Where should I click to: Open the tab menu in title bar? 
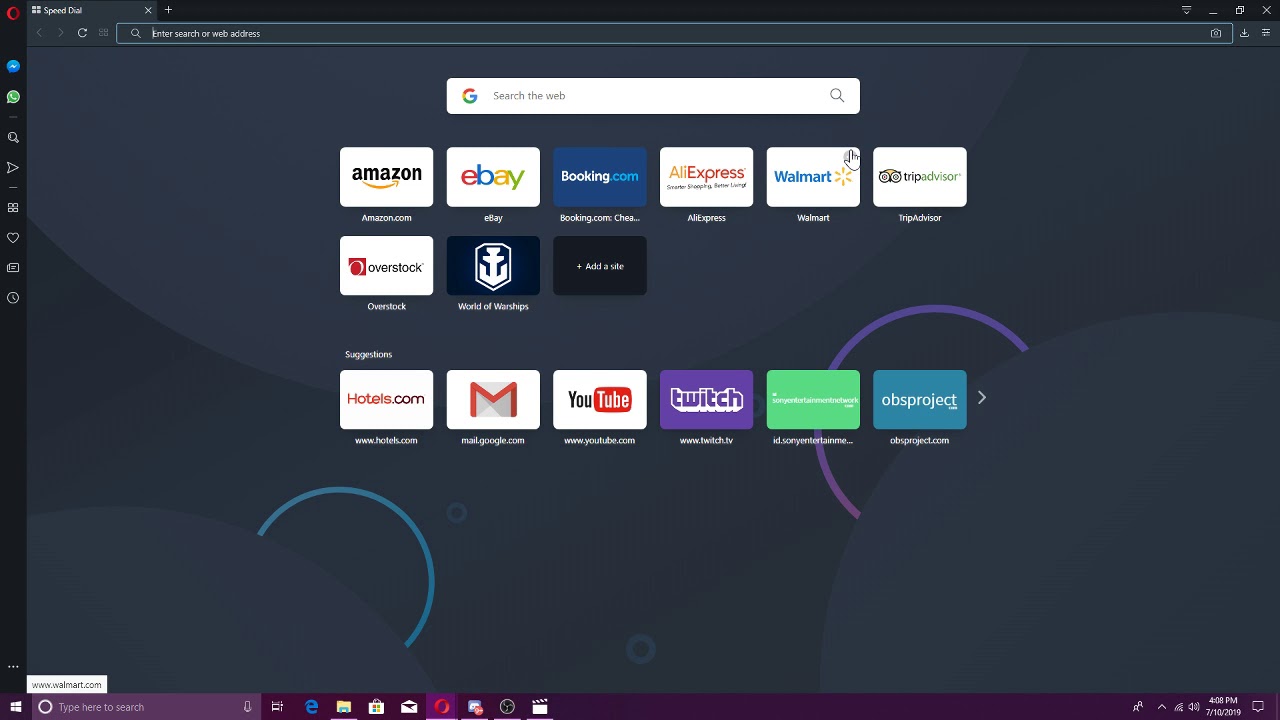pyautogui.click(x=1187, y=10)
